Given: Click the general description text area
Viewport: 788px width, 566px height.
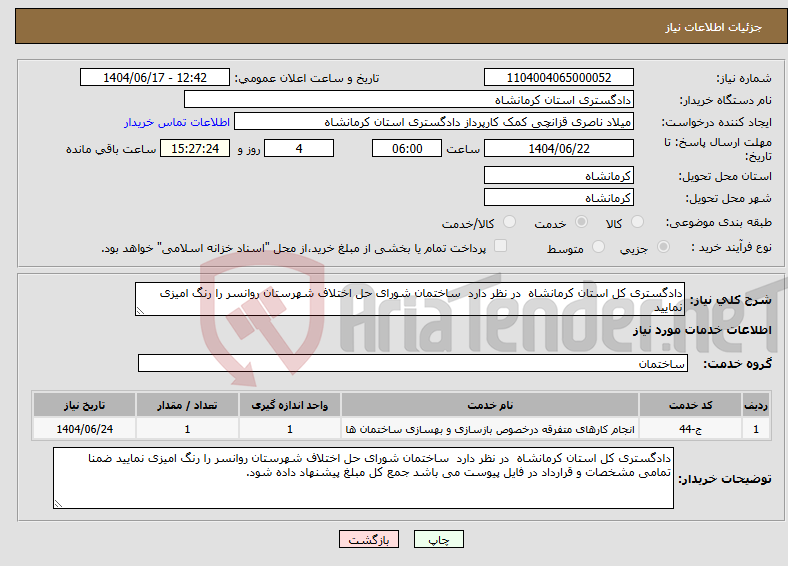Looking at the screenshot, I should 410,299.
